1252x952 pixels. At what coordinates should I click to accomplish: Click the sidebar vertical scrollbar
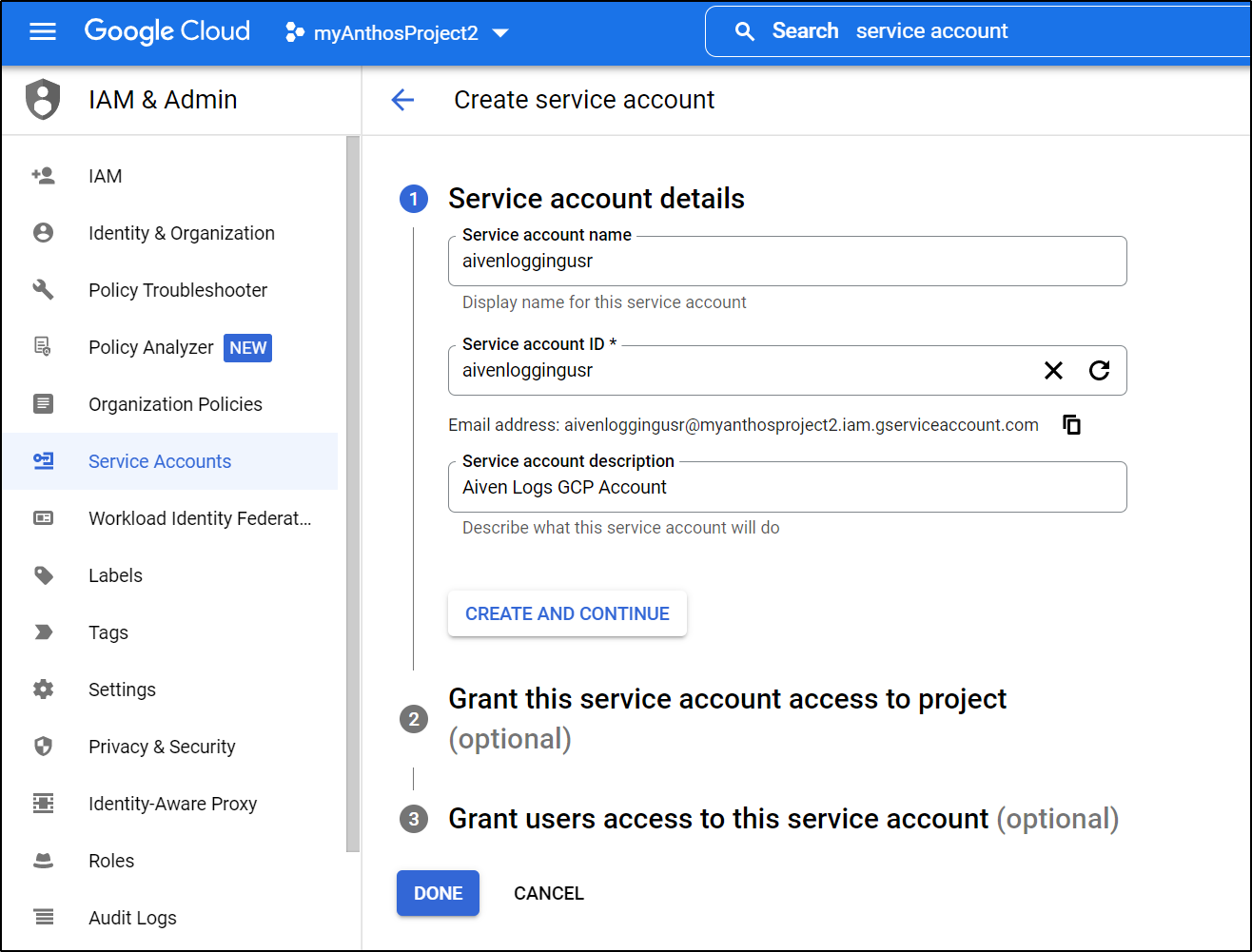tap(353, 495)
